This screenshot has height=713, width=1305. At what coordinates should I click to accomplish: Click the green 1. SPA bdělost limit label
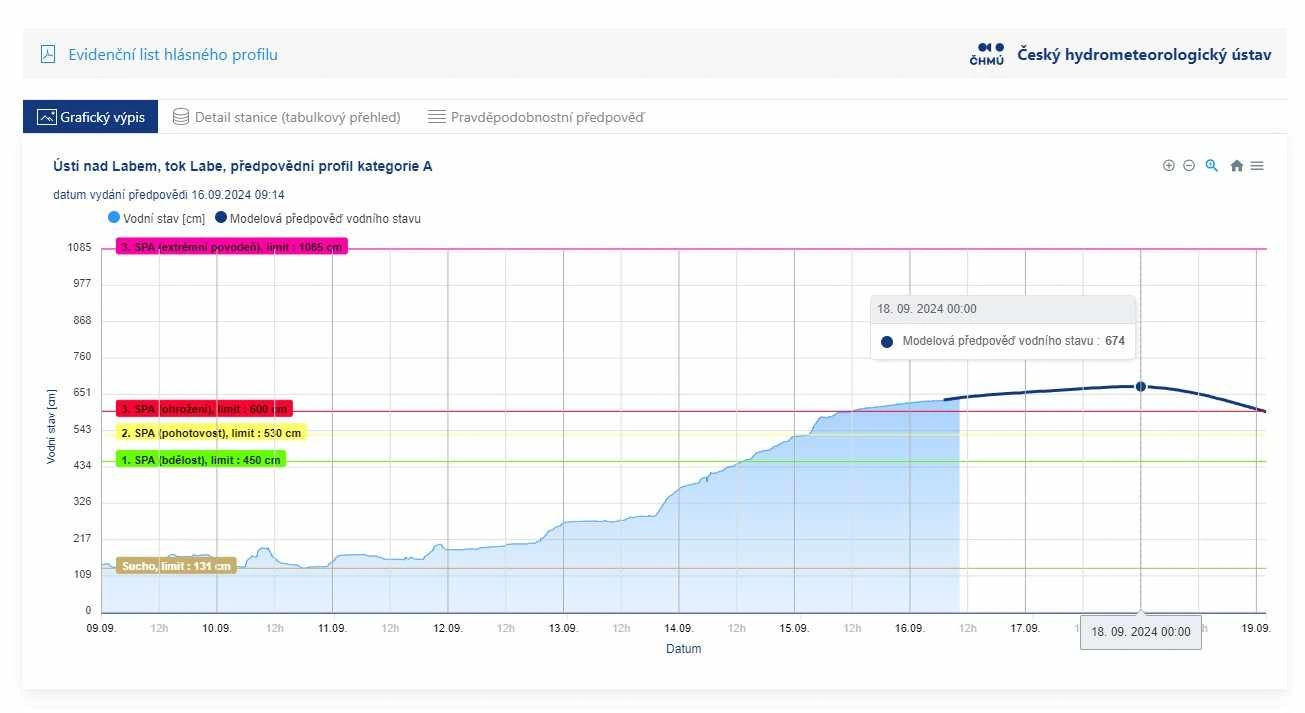click(201, 459)
